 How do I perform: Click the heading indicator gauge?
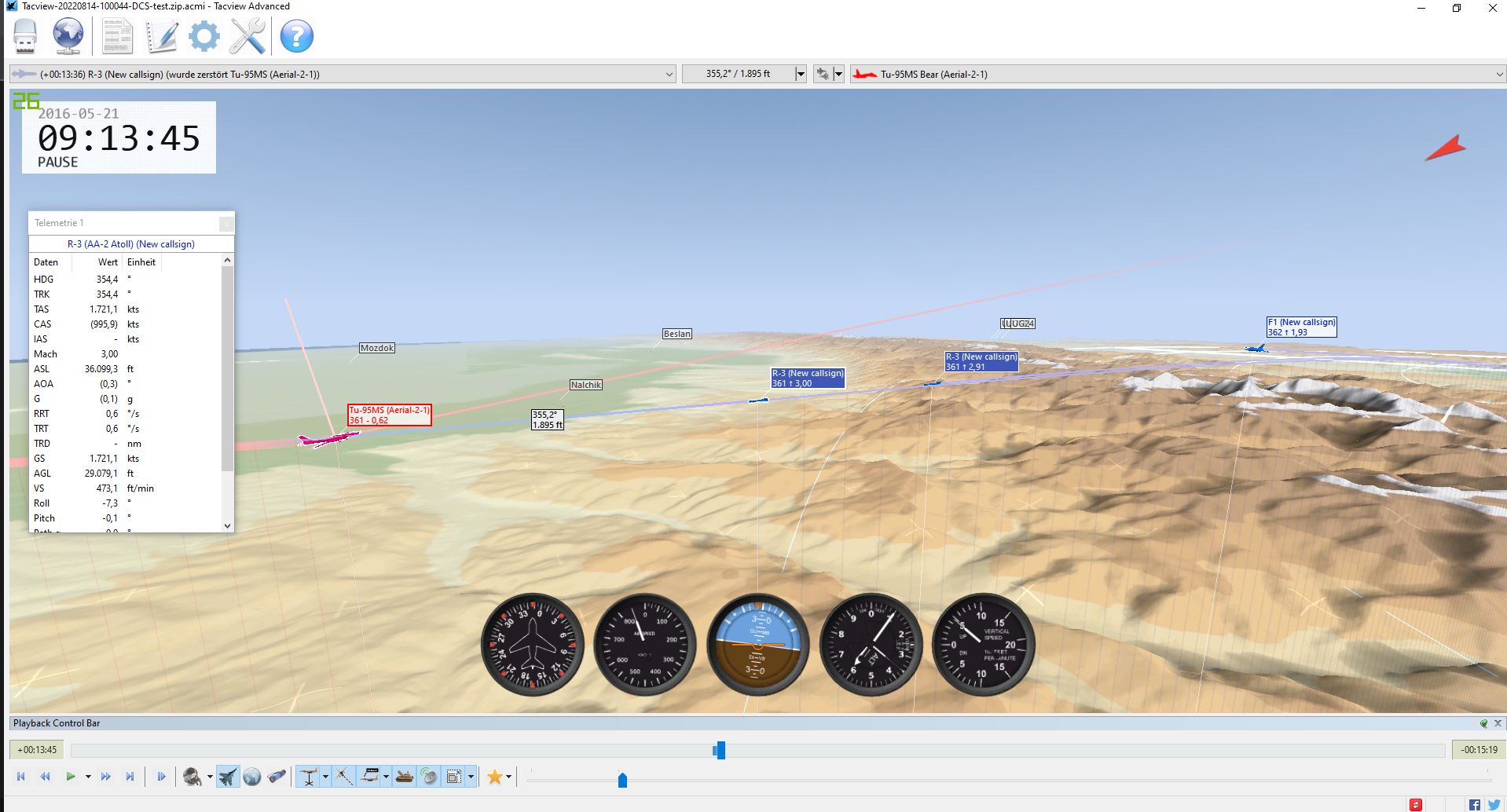(x=533, y=645)
